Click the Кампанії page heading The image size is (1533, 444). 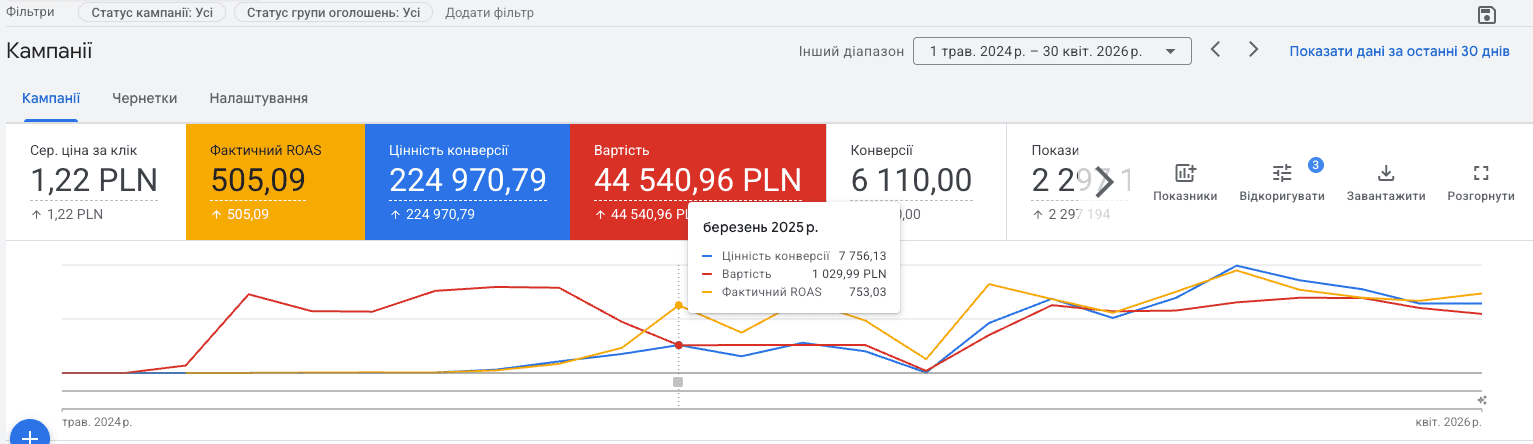pos(49,51)
